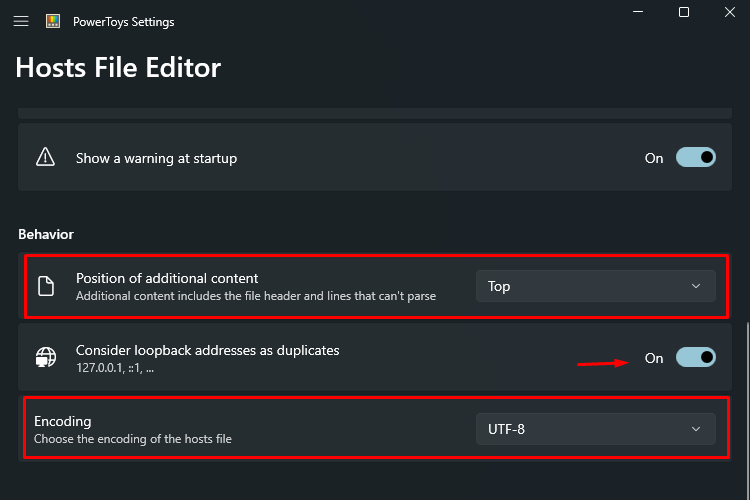
Task: Click the Encoding setting label
Action: click(x=63, y=421)
